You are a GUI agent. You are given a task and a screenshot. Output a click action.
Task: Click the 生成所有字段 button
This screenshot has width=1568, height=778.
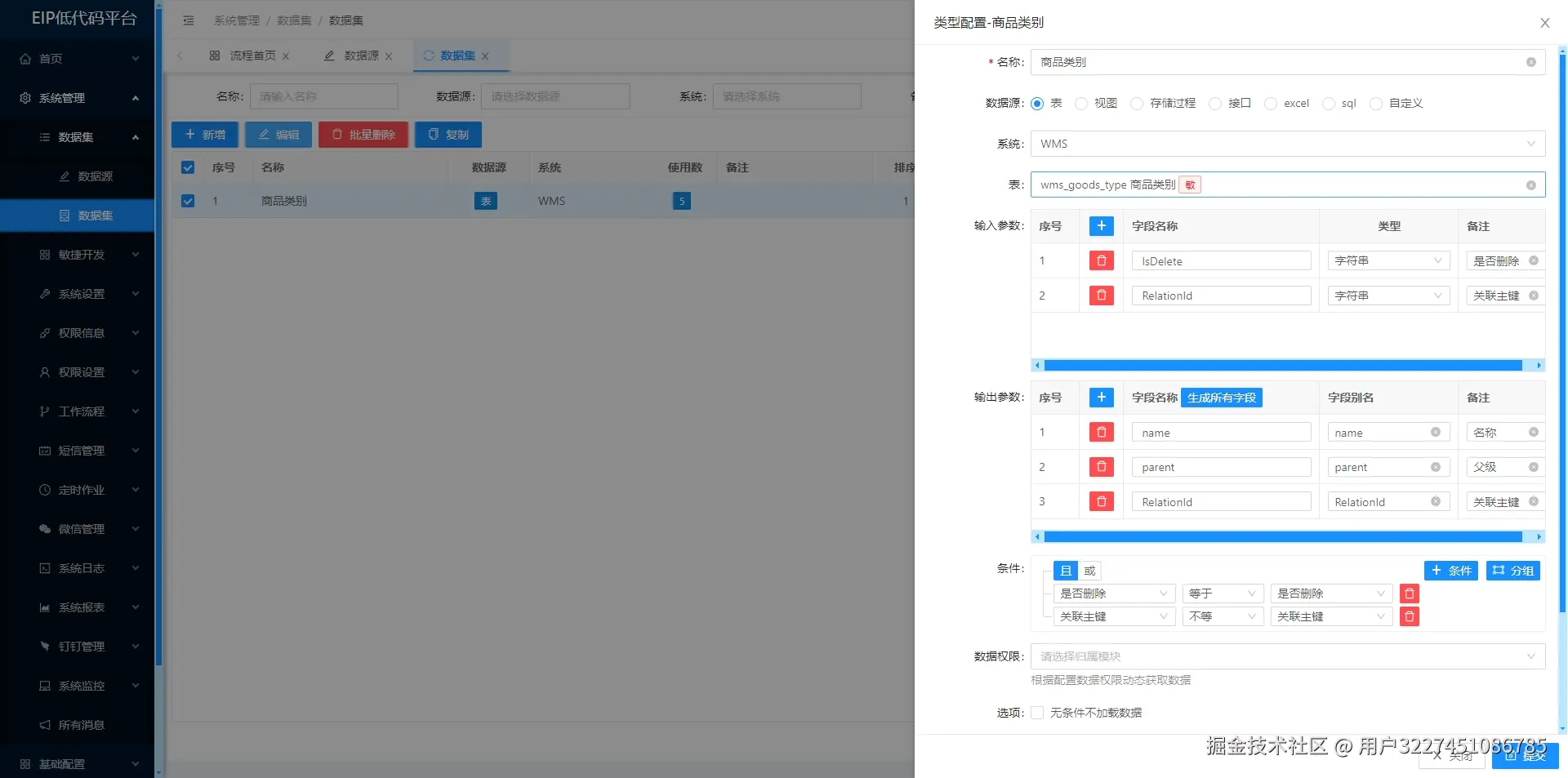pos(1221,398)
